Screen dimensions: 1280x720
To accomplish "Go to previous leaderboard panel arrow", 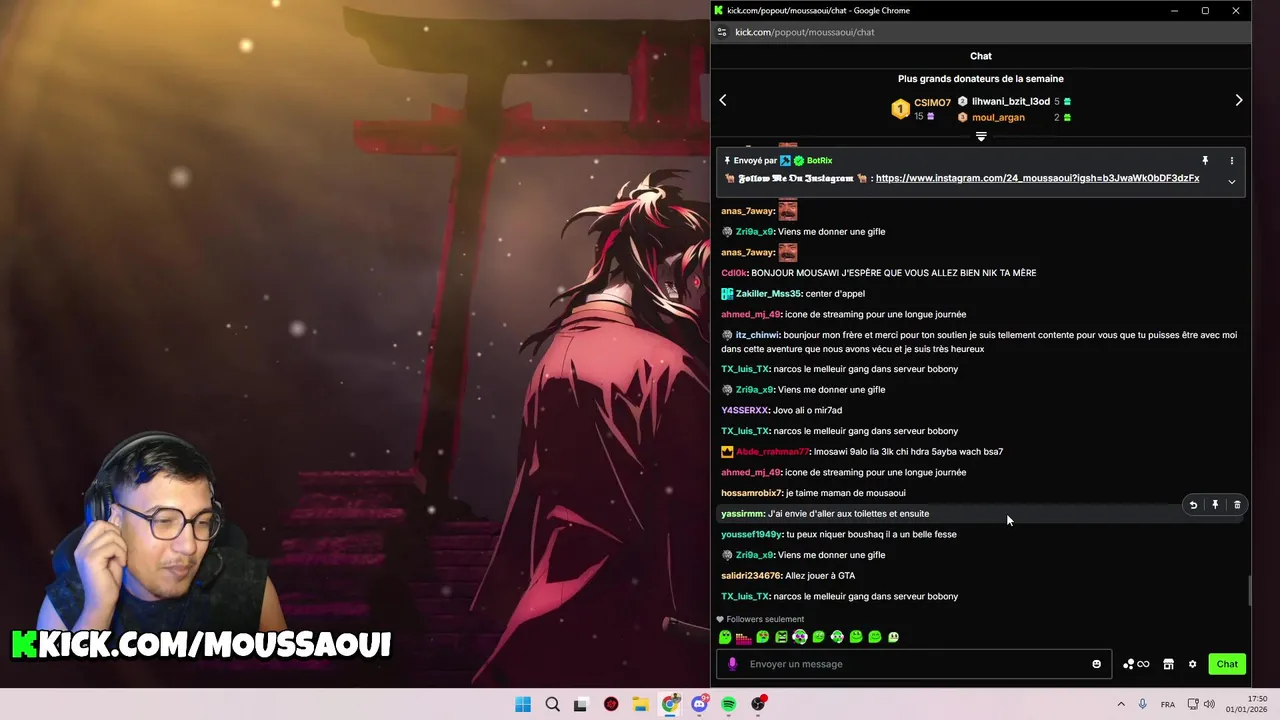I will [x=723, y=100].
